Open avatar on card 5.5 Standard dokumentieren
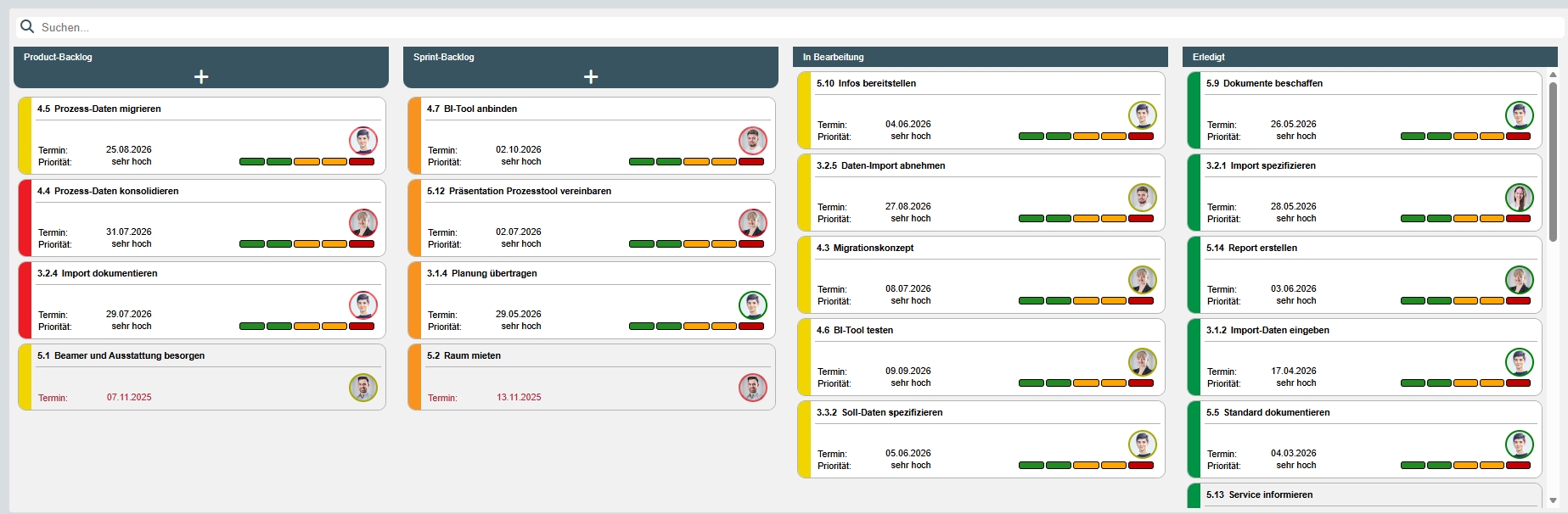The width and height of the screenshot is (1568, 514). (1520, 444)
